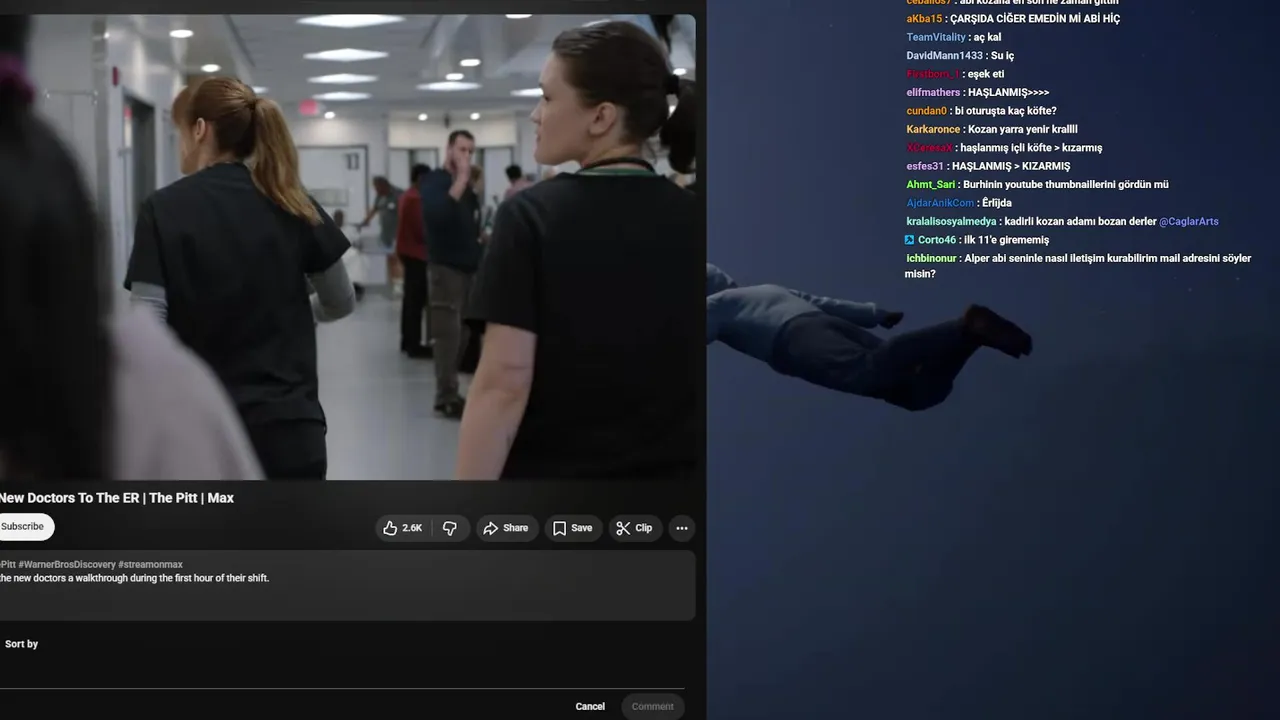1280x720 pixels.
Task: Click the message 'kadirli kozan adamı bozan derler'
Action: pyautogui.click(x=1080, y=221)
